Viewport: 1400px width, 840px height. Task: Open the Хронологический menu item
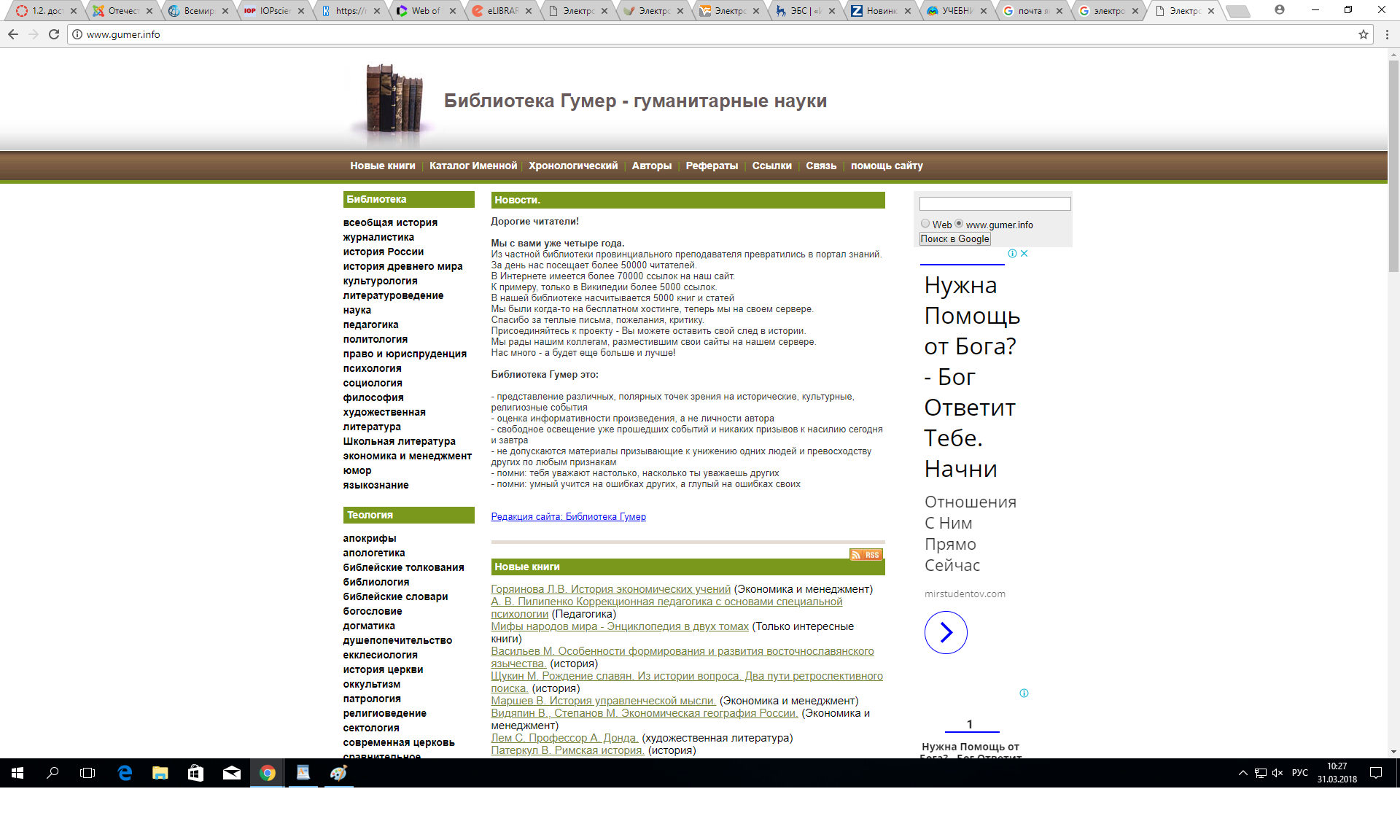point(573,166)
